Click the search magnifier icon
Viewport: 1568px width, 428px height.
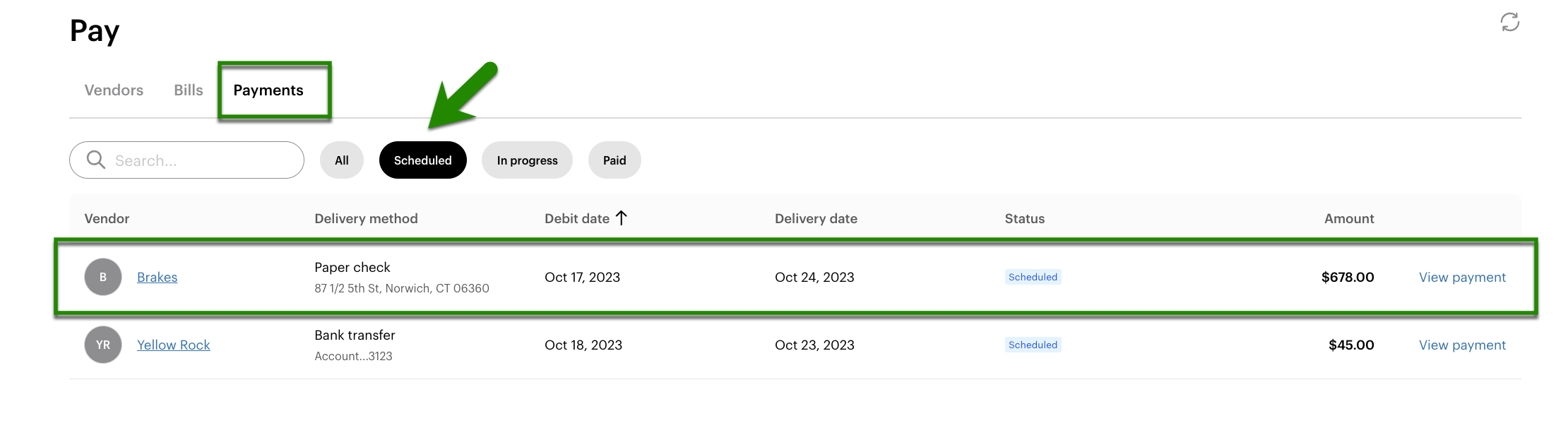(x=95, y=160)
